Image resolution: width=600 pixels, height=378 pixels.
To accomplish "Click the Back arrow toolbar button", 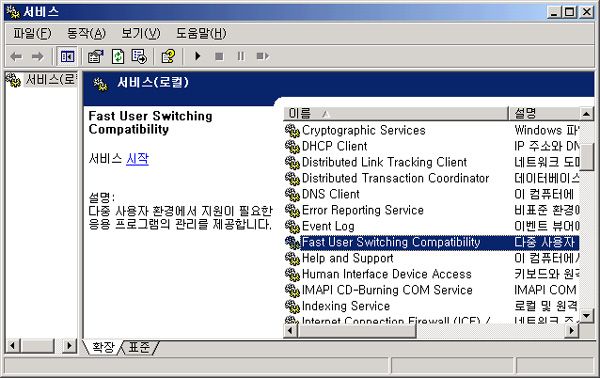I will (x=16, y=57).
